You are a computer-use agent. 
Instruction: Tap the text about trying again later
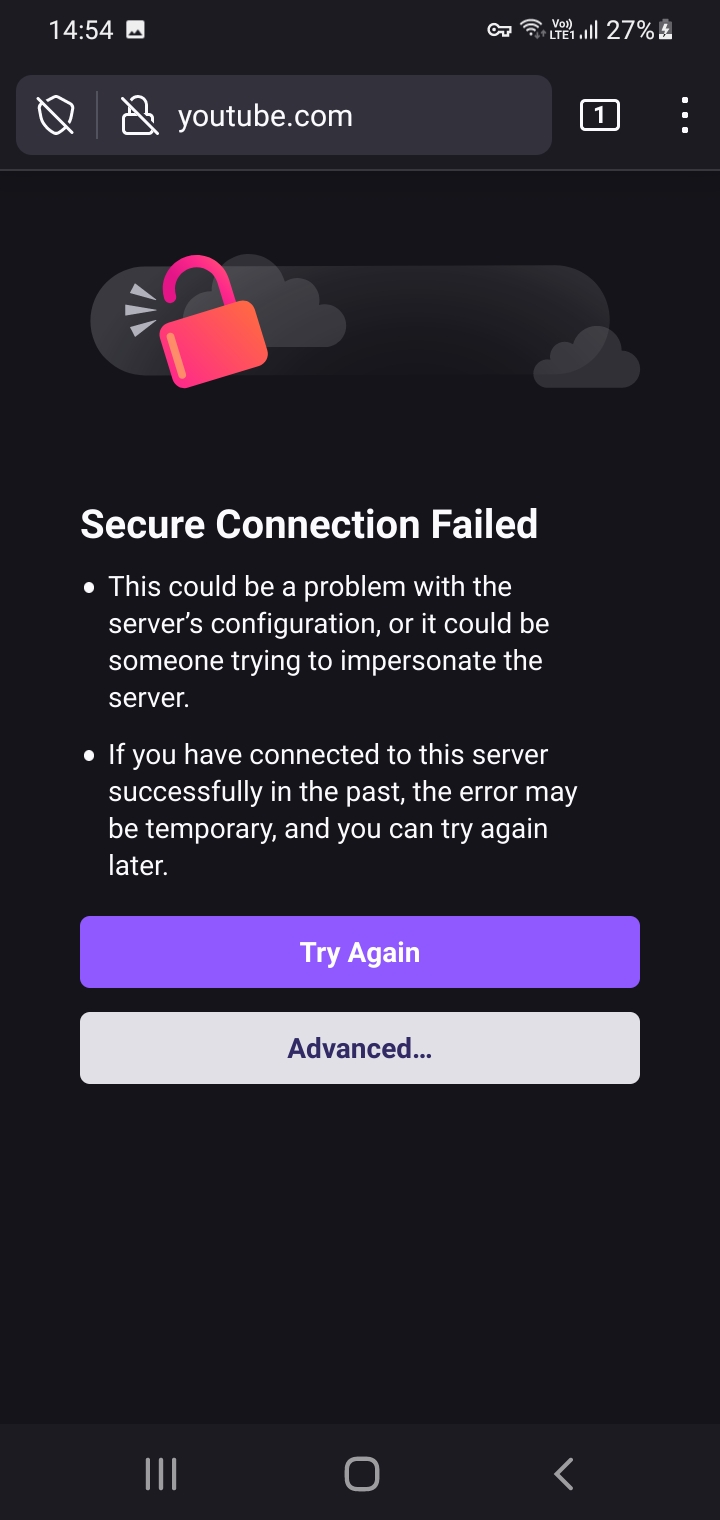pyautogui.click(x=343, y=810)
